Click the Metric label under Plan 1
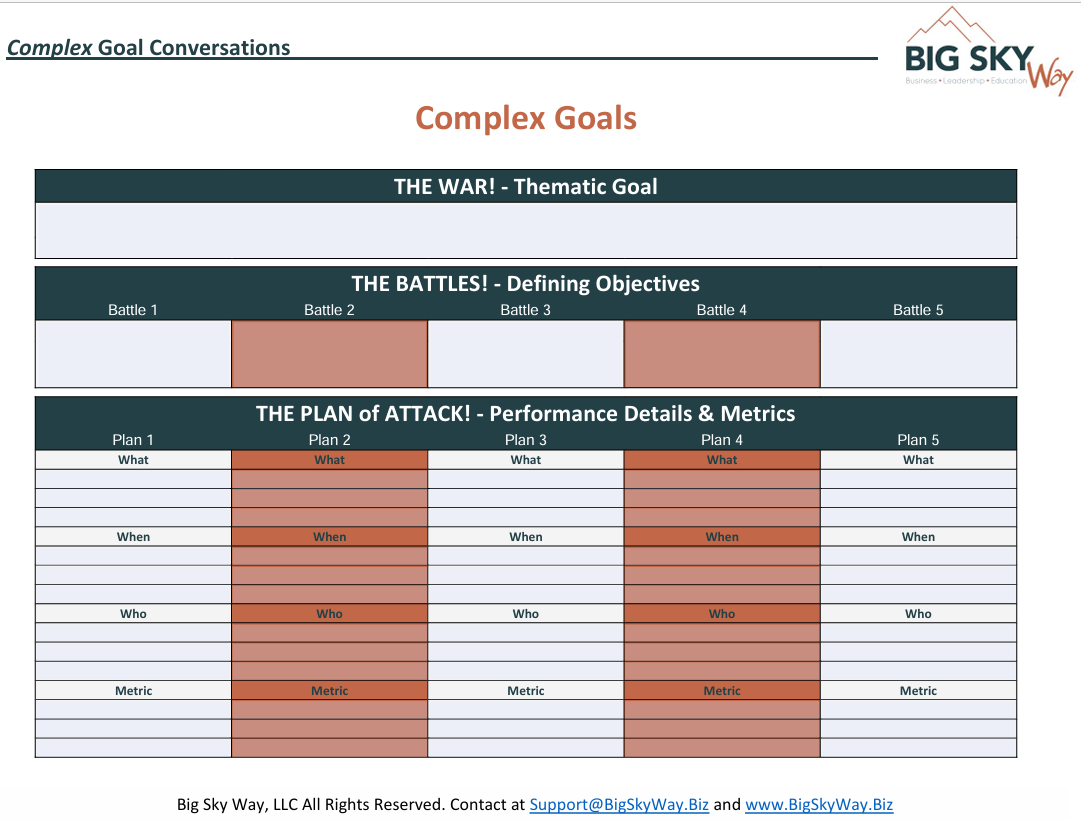Image resolution: width=1081 pixels, height=824 pixels. 133,691
